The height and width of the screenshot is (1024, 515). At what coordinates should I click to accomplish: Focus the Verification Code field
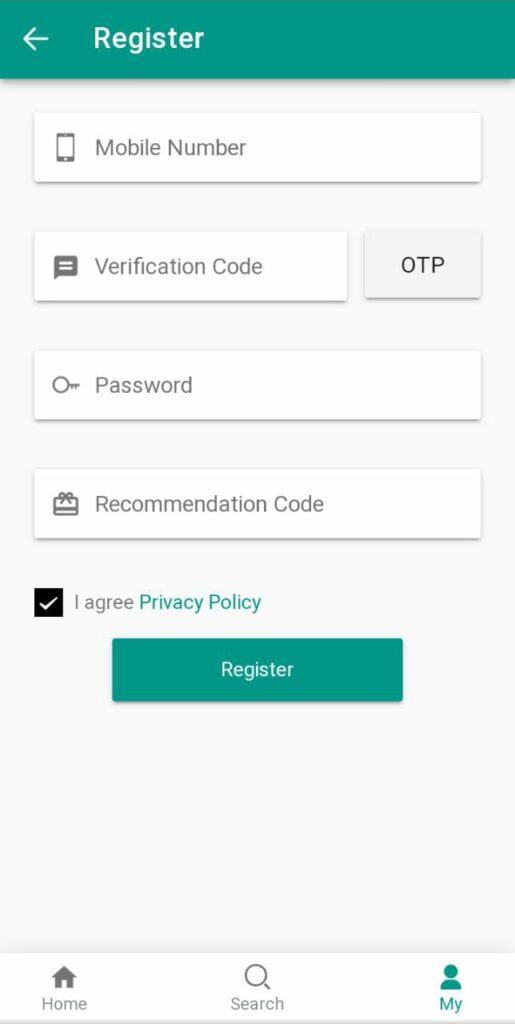191,266
